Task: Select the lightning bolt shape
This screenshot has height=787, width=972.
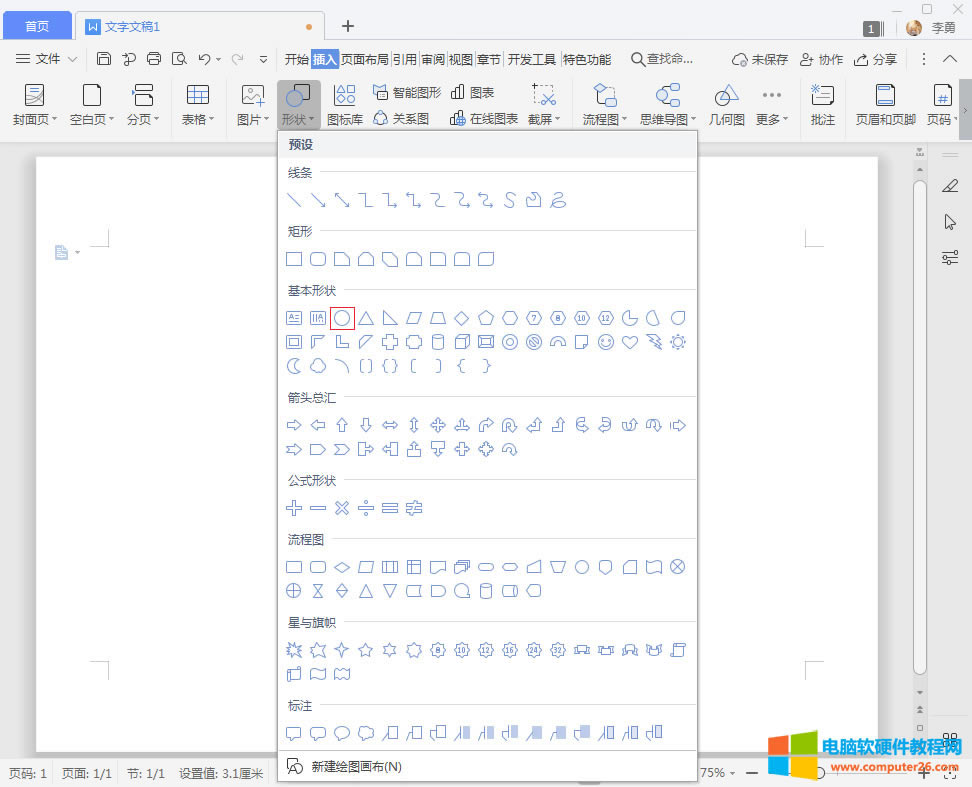Action: (x=654, y=342)
